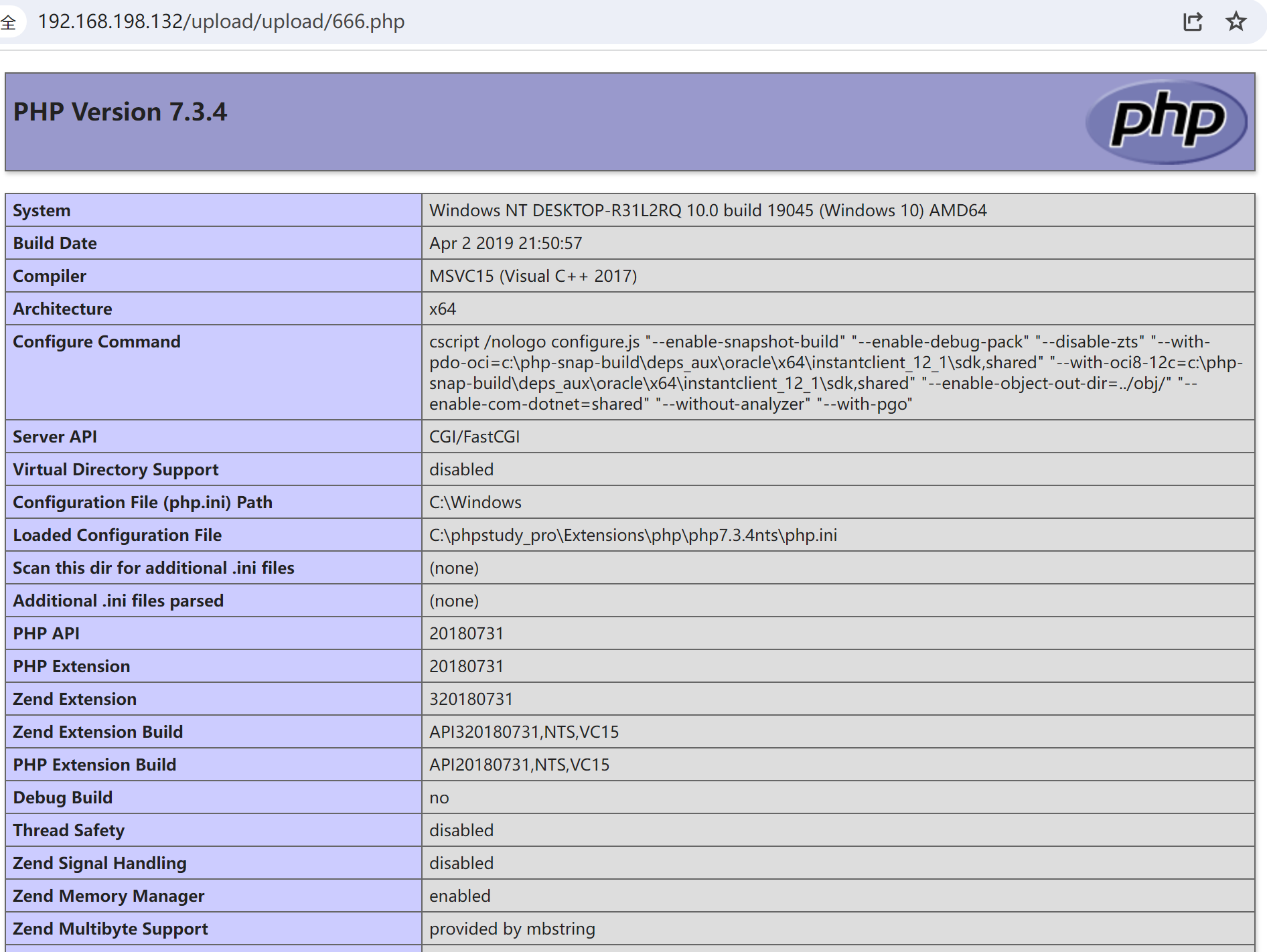Click the Virtual Directory Support label
The height and width of the screenshot is (952, 1267).
(x=116, y=469)
